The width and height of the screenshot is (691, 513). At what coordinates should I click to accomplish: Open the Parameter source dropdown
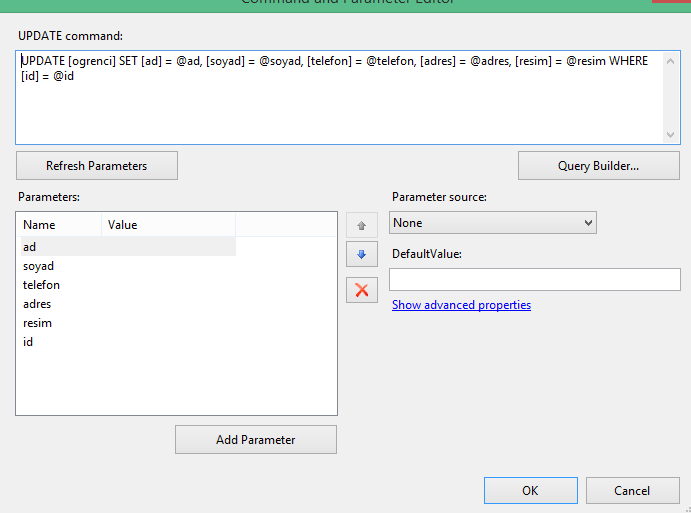[493, 223]
